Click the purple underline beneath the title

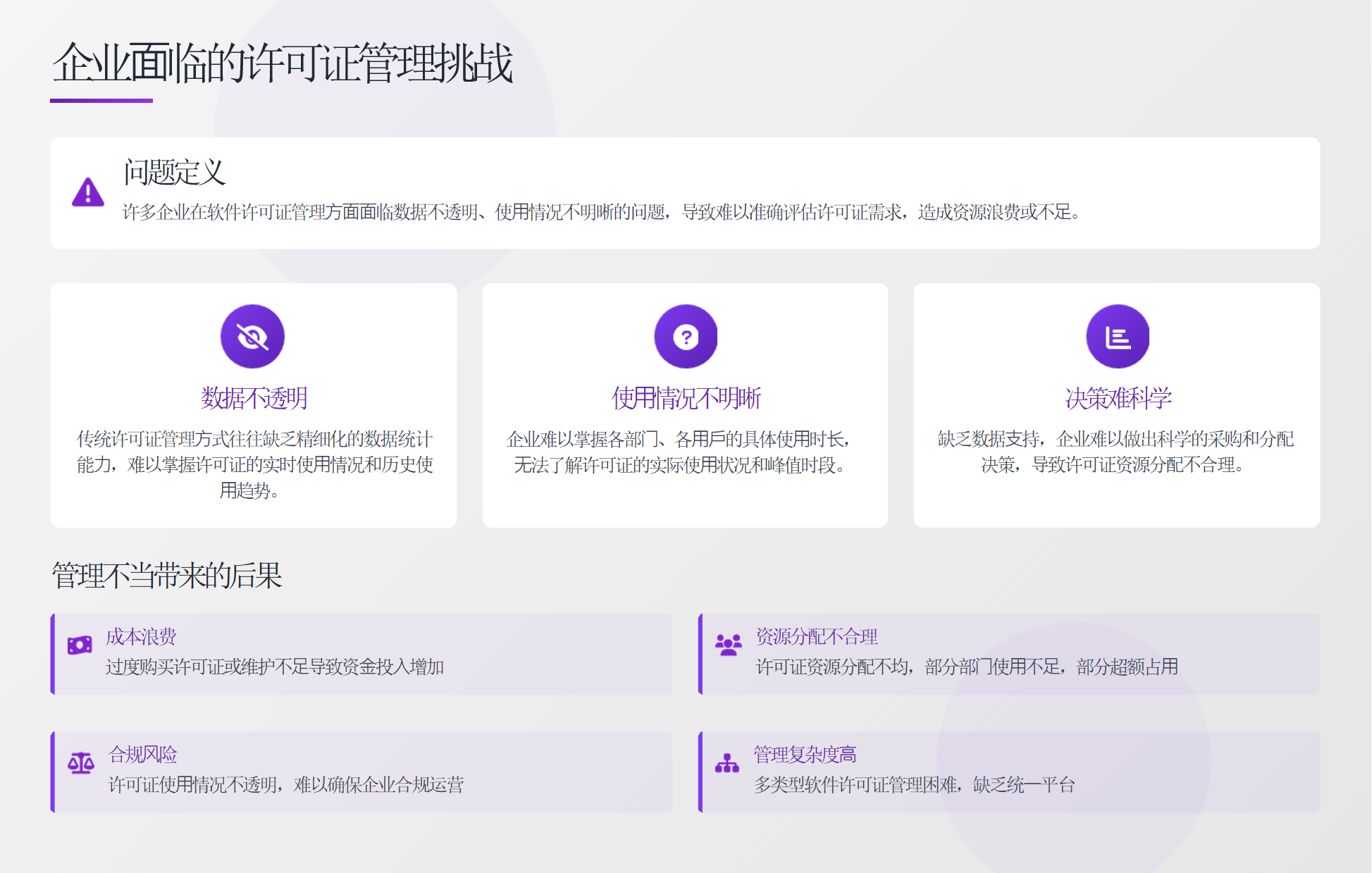[101, 101]
